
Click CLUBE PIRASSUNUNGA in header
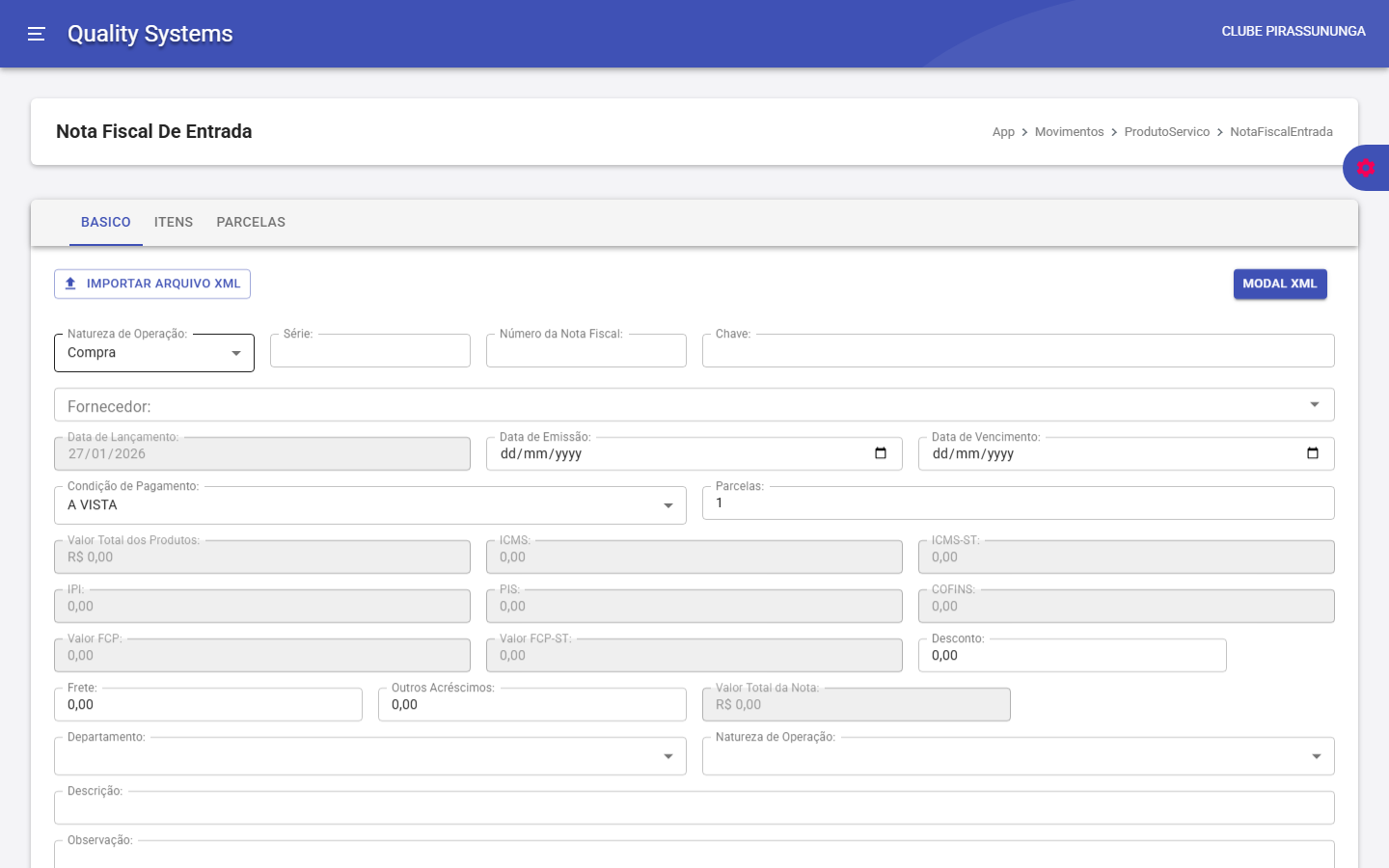1293,32
